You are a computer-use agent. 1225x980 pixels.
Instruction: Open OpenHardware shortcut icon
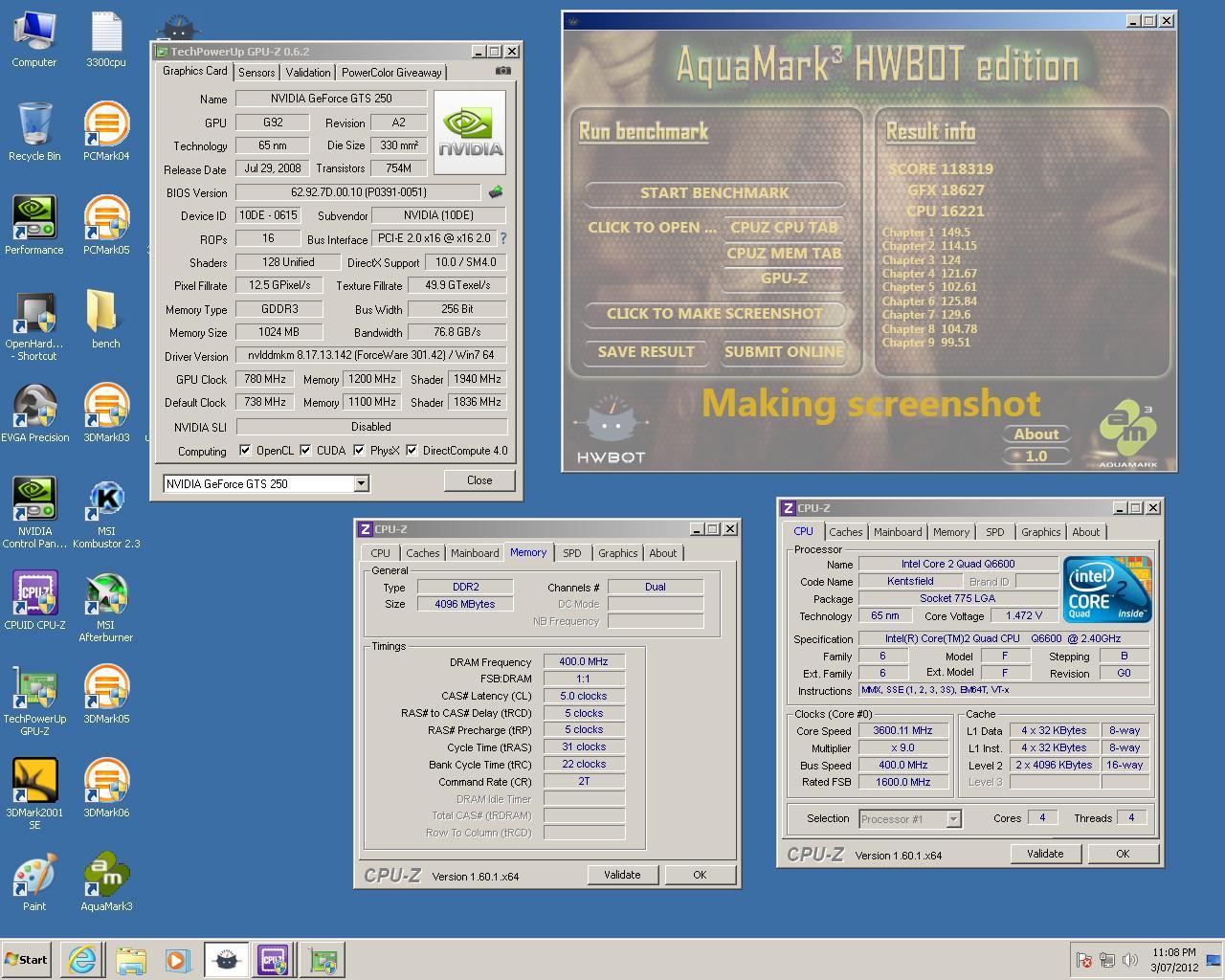pyautogui.click(x=34, y=325)
